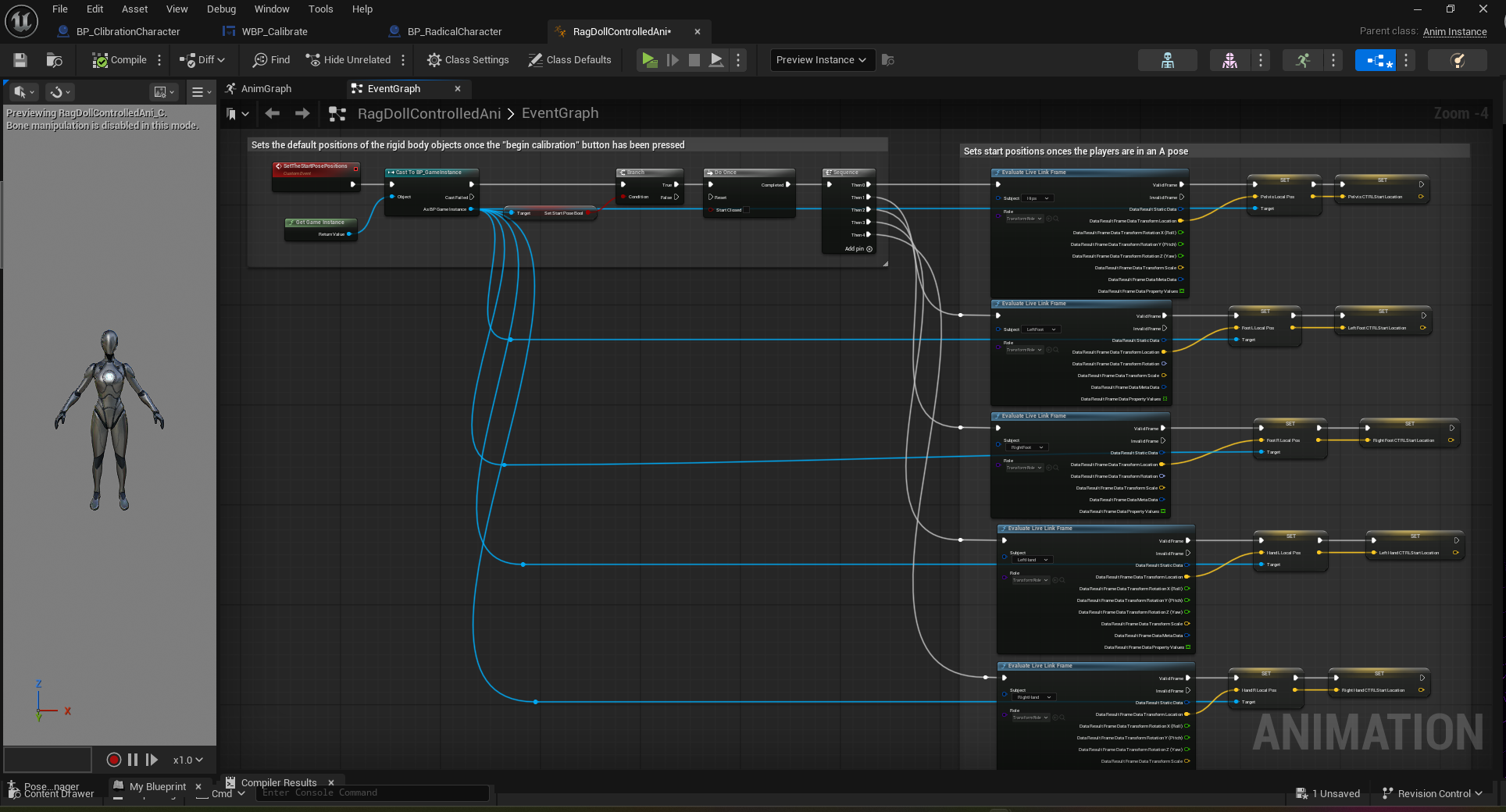
Task: Click the Save blueprint floppy disk icon
Action: pos(20,60)
